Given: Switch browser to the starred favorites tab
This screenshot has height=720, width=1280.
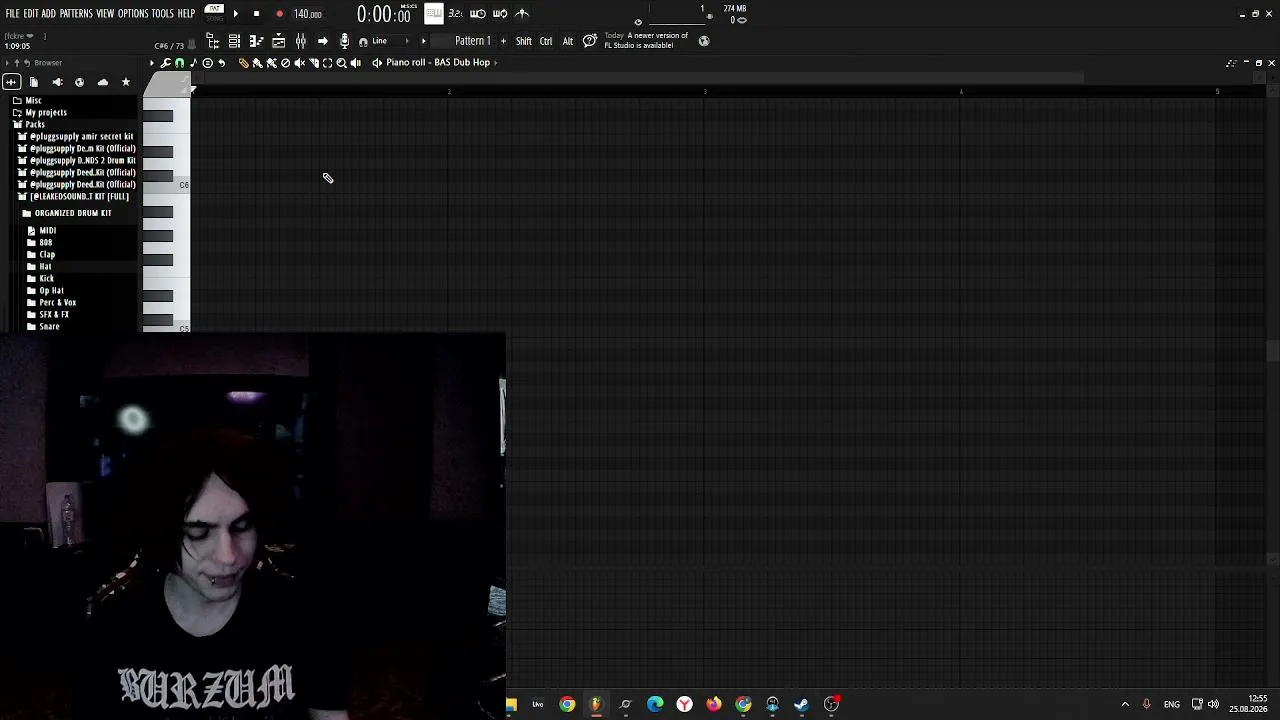Looking at the screenshot, I should (125, 82).
